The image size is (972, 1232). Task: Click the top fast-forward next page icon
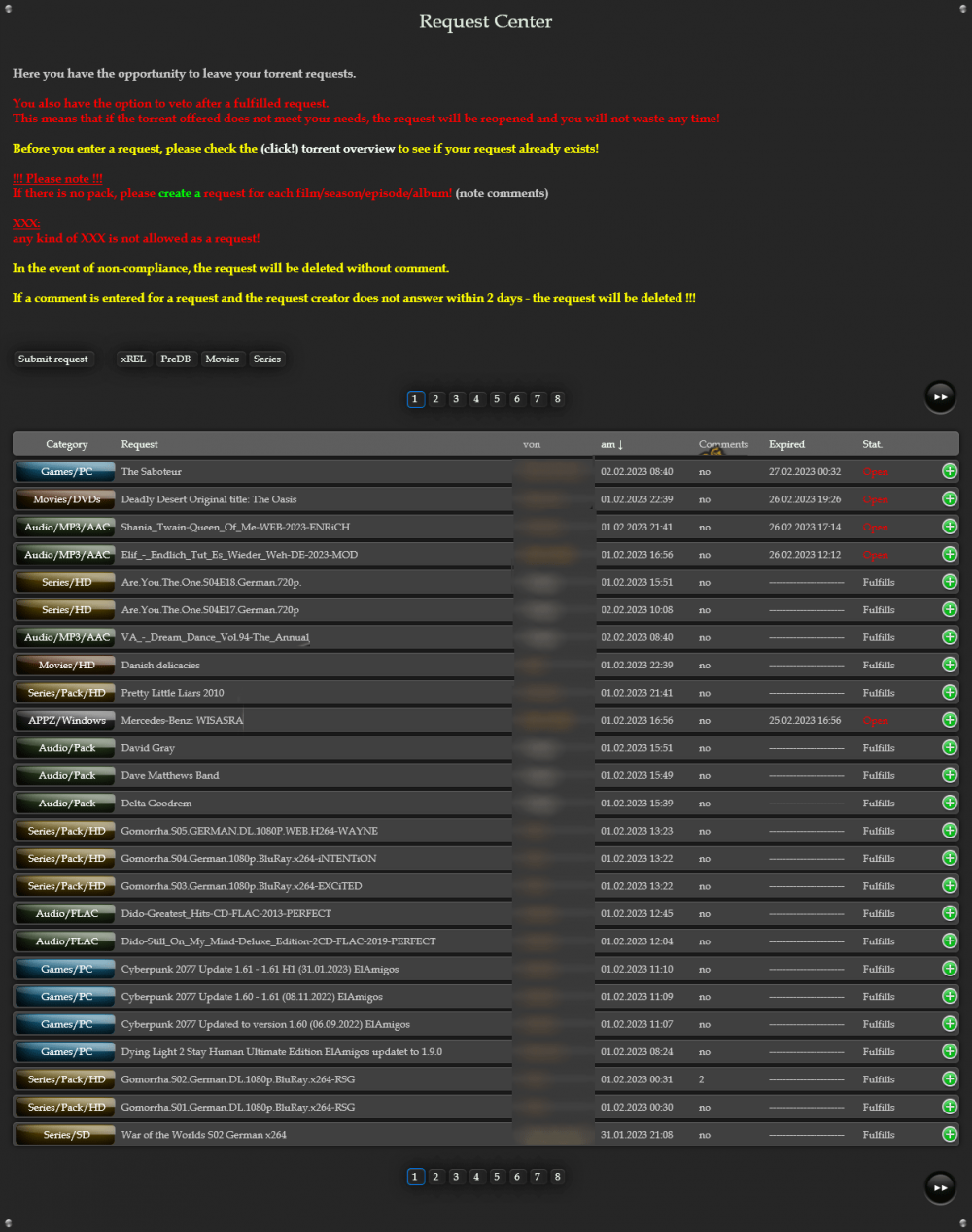[x=940, y=396]
